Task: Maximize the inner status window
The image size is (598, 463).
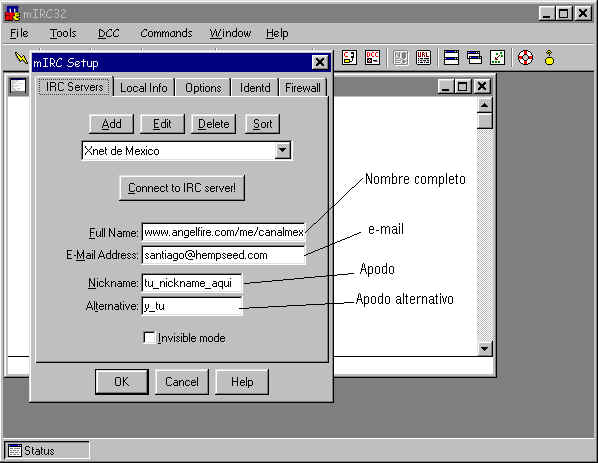Action: coord(462,86)
